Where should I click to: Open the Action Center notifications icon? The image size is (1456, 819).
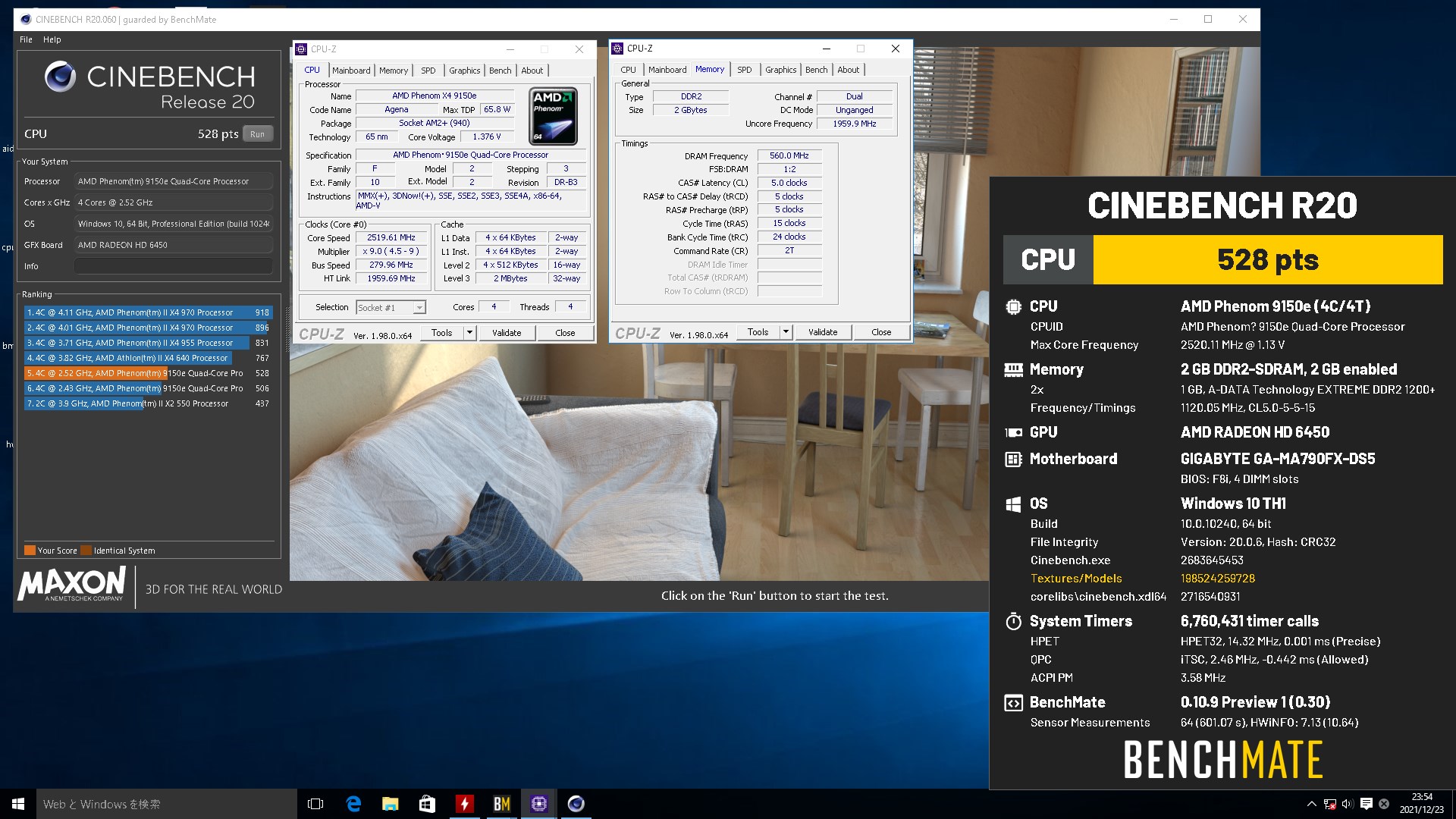pyautogui.click(x=1366, y=804)
